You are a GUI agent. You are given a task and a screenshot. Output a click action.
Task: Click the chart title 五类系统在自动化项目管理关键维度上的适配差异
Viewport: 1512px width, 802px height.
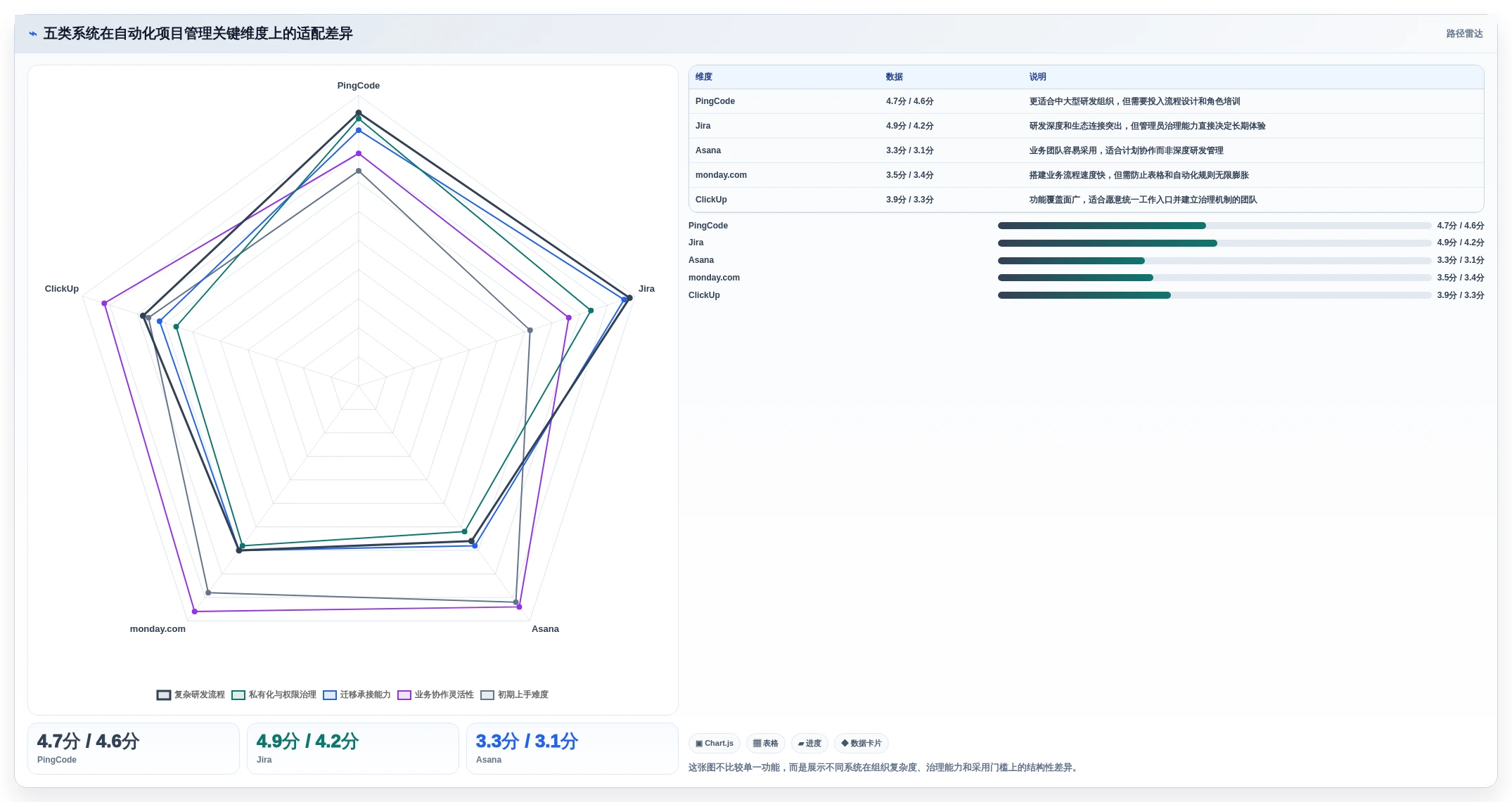click(x=198, y=34)
